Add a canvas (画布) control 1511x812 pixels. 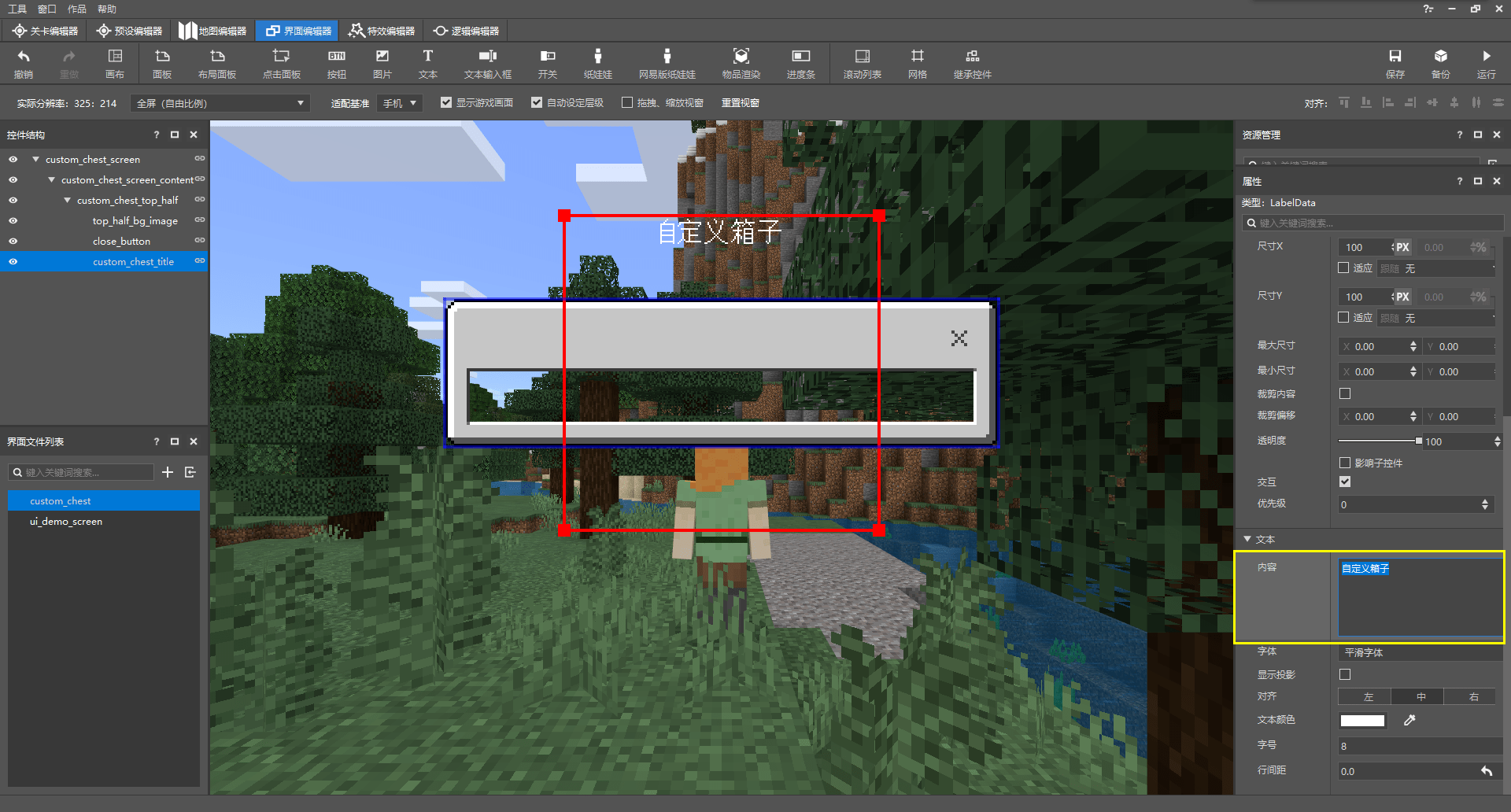(115, 63)
